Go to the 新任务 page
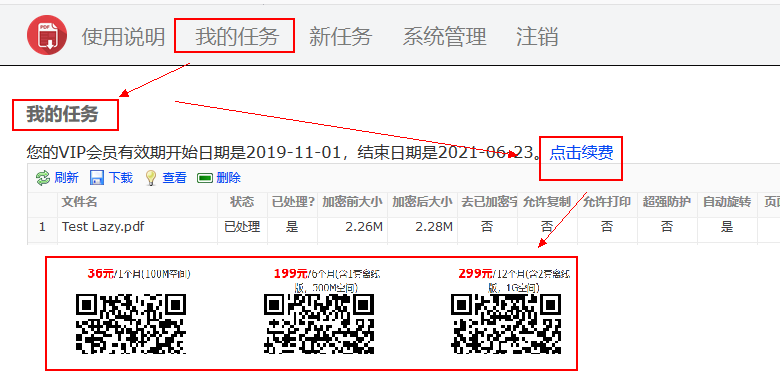Image resolution: width=784 pixels, height=371 pixels. click(340, 36)
